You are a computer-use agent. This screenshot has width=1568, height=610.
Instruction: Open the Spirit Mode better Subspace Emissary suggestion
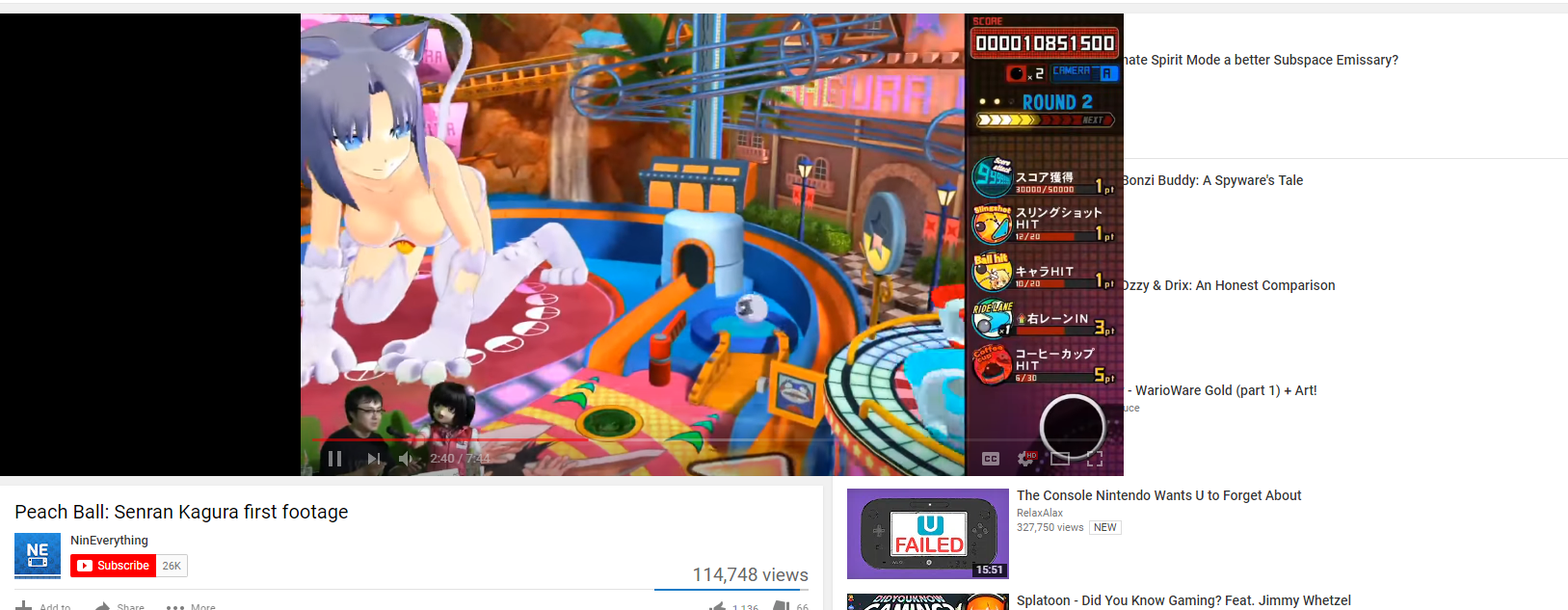pyautogui.click(x=1261, y=60)
